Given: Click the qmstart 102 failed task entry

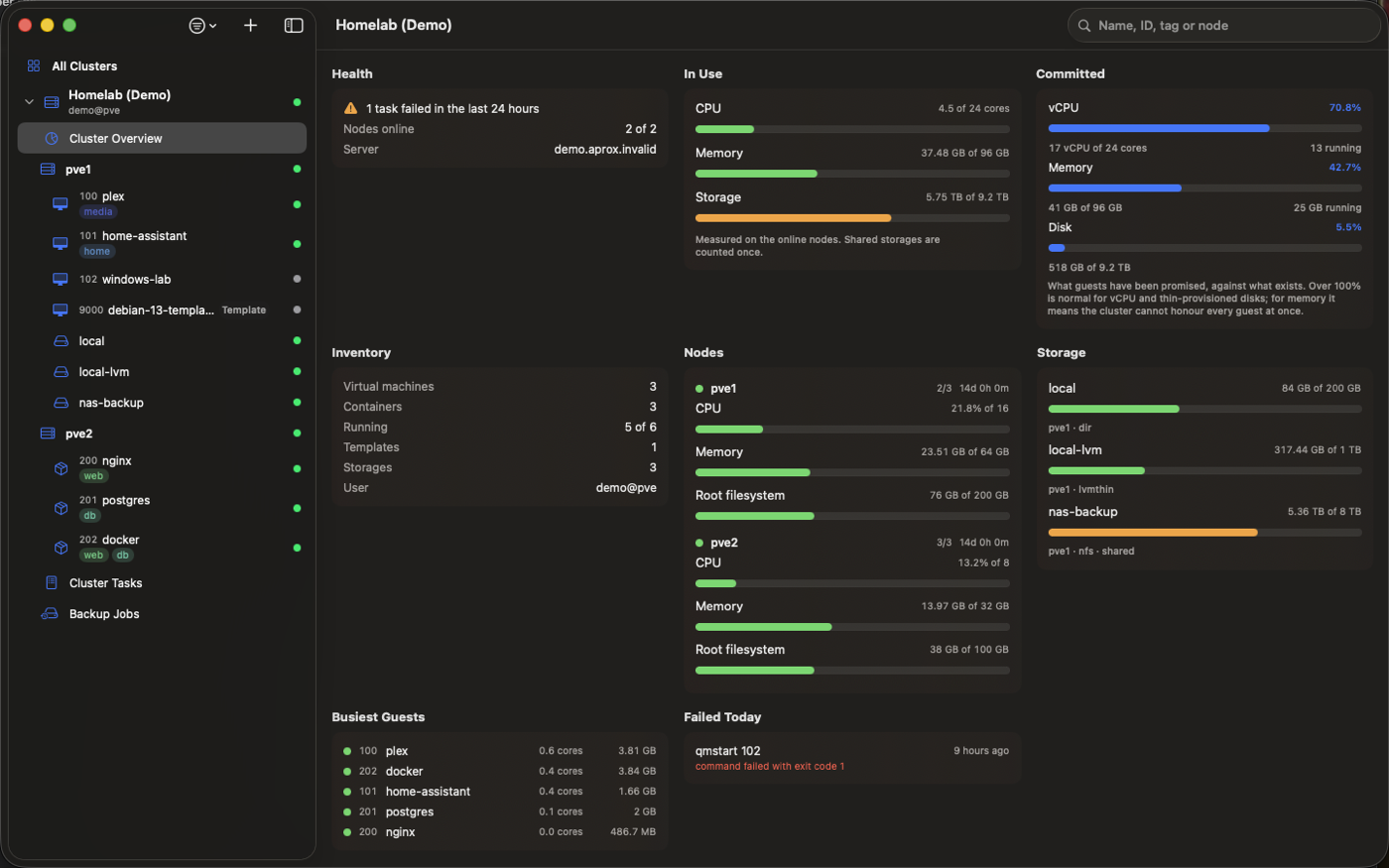Looking at the screenshot, I should click(x=852, y=759).
